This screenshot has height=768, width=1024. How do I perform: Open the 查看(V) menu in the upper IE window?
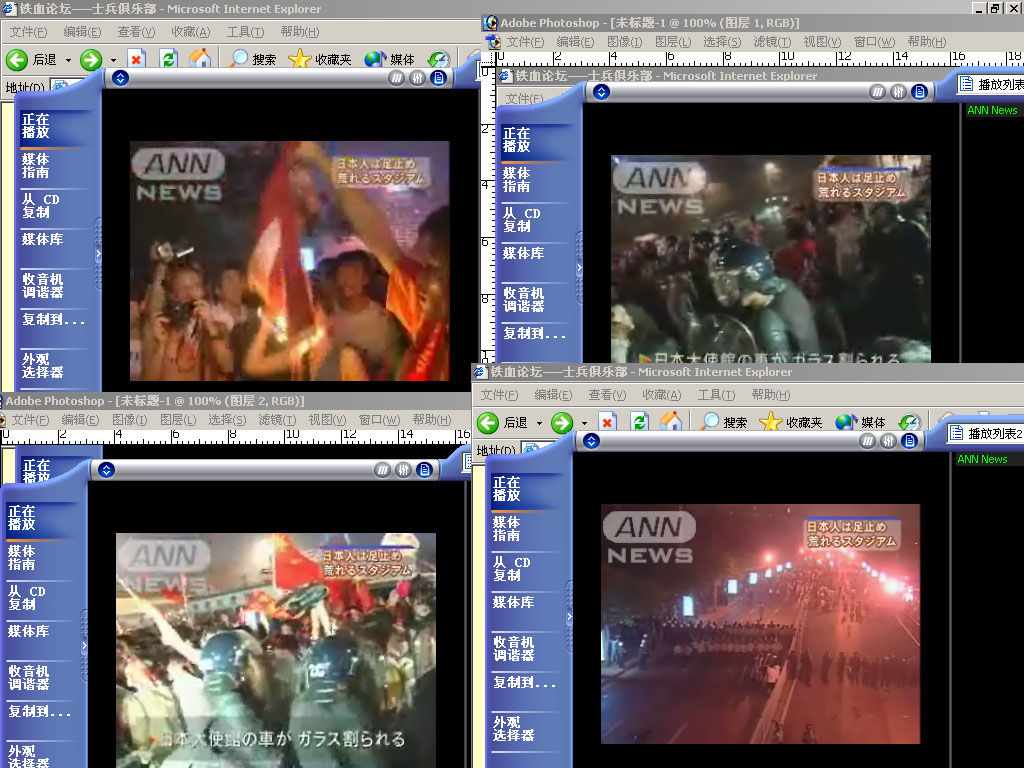click(x=136, y=31)
